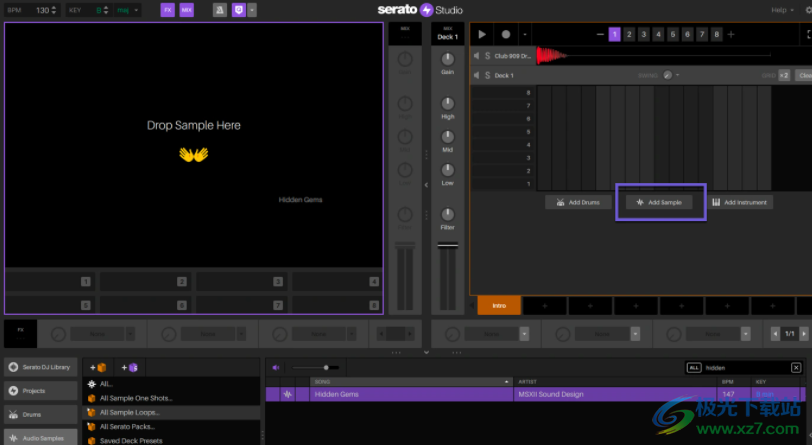Open the Drums library section
Image resolution: width=812 pixels, height=445 pixels.
click(41, 414)
